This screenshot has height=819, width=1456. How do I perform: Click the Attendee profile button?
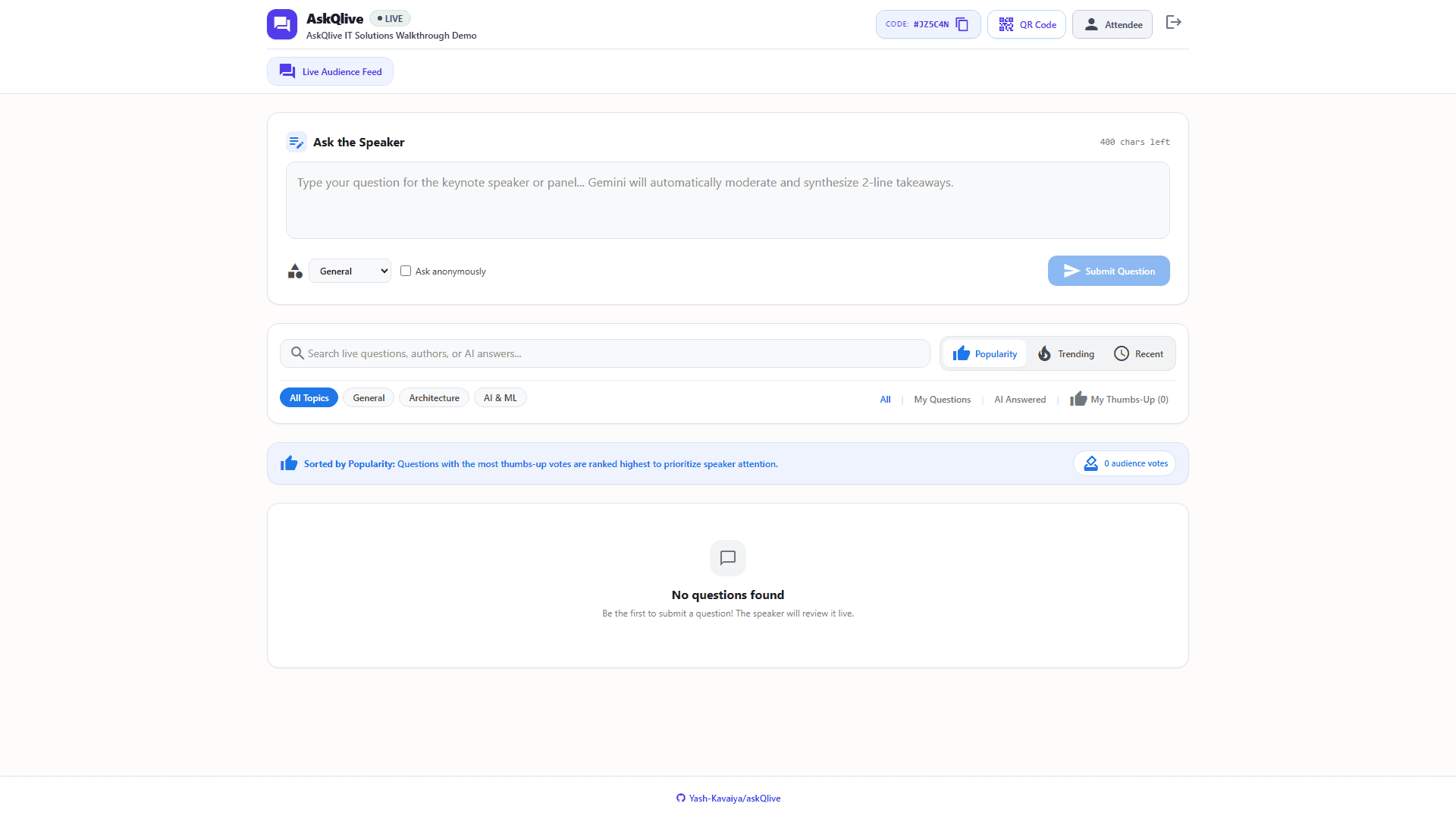pos(1112,24)
